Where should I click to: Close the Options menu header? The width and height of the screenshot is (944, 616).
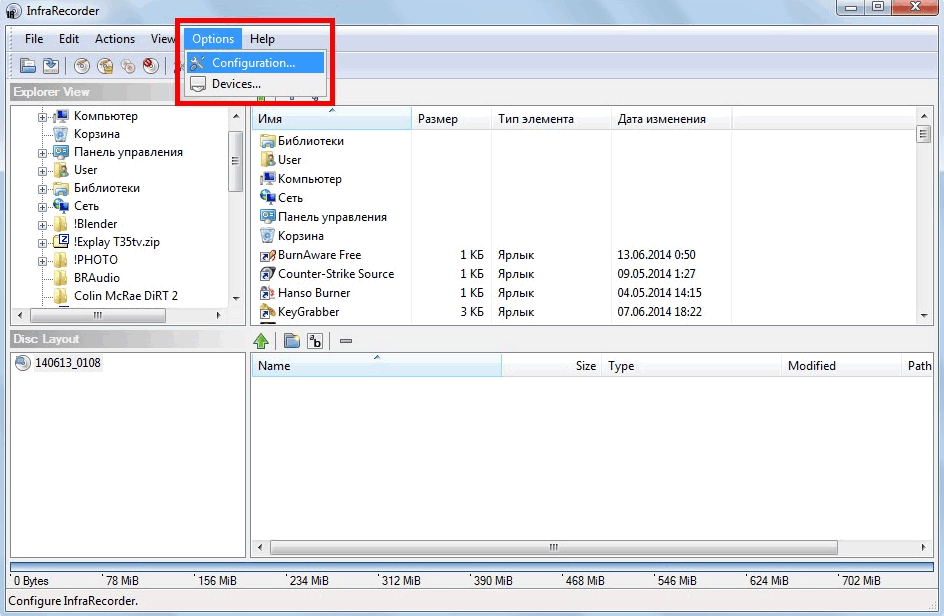click(213, 39)
